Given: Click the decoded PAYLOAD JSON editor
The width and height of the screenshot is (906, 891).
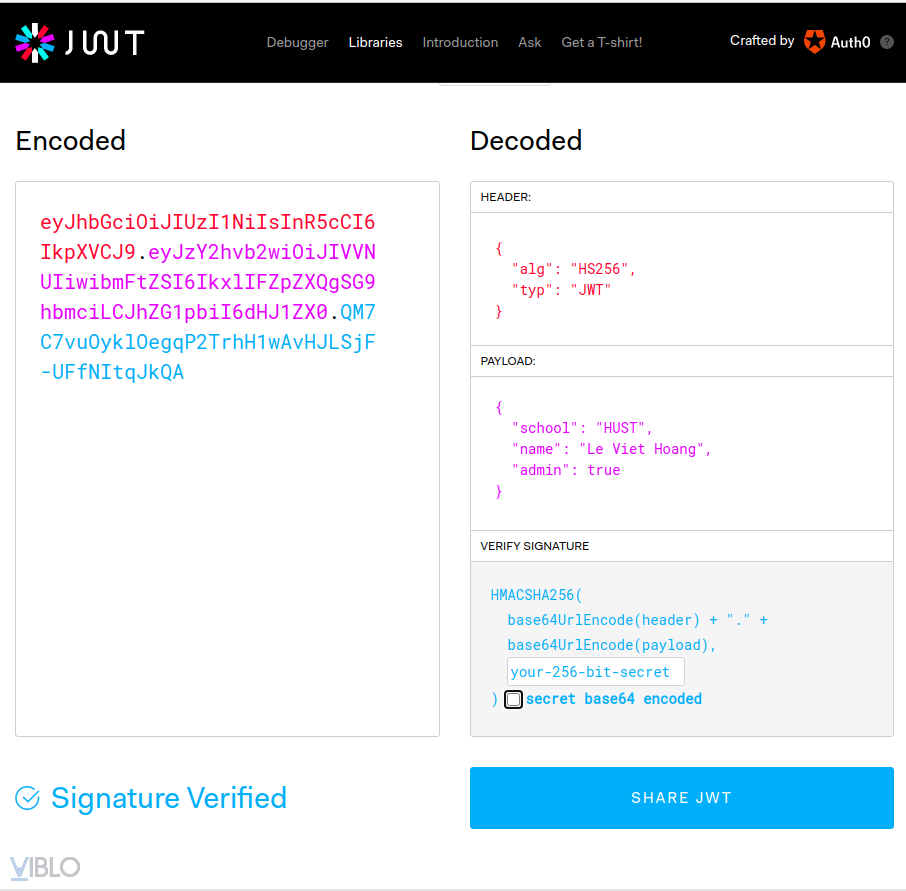Looking at the screenshot, I should pyautogui.click(x=681, y=452).
